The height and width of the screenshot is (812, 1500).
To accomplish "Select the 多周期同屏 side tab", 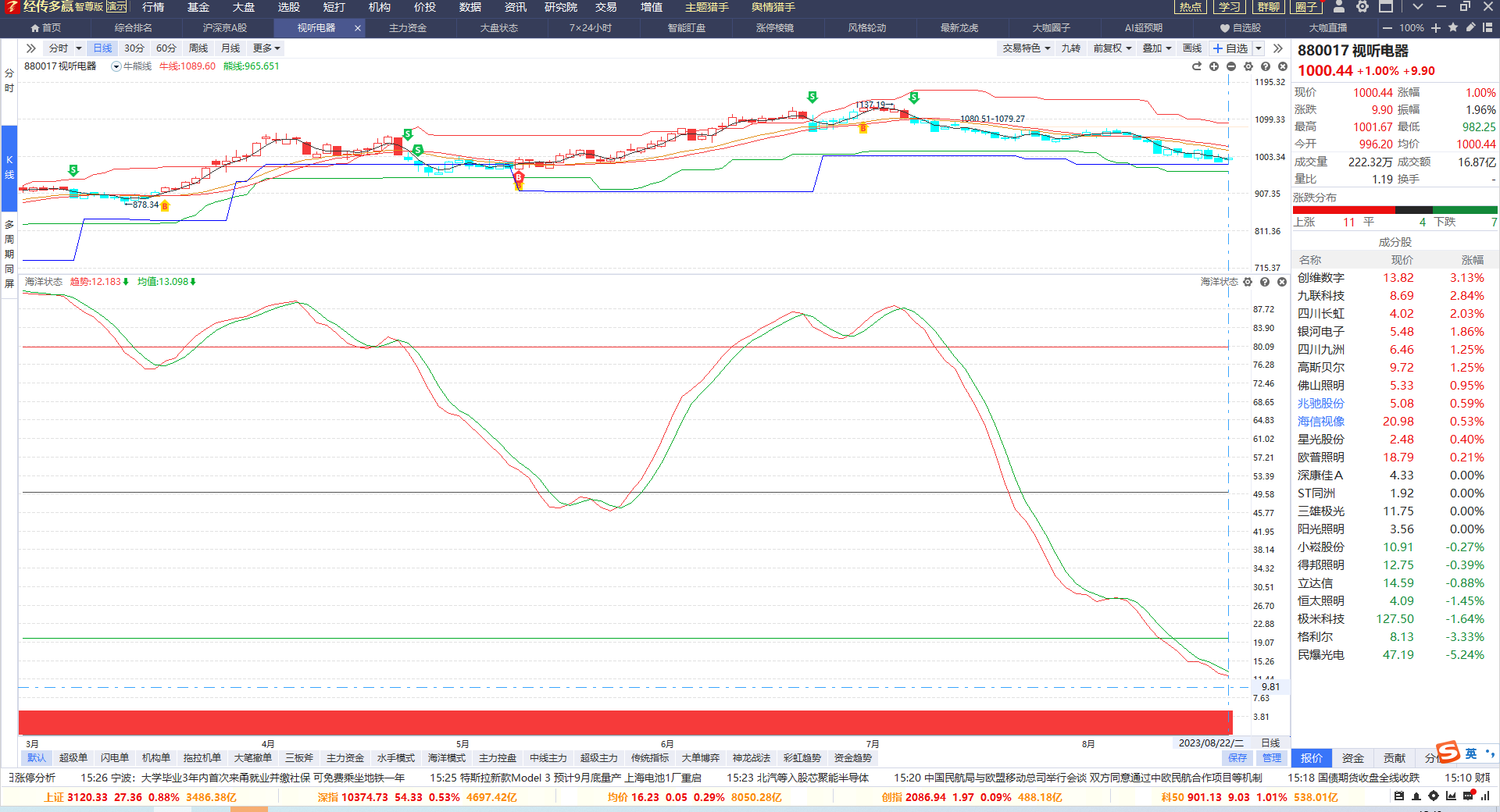I will pyautogui.click(x=9, y=254).
